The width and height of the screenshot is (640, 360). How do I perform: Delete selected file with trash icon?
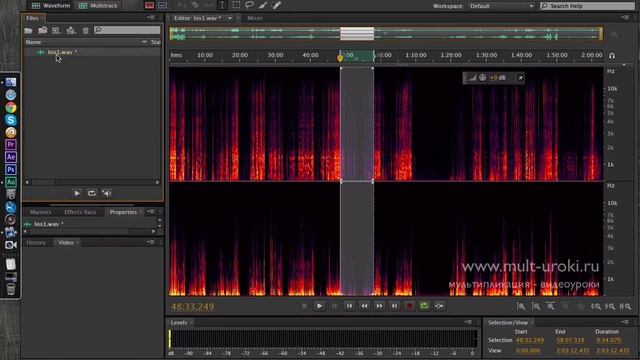point(85,31)
